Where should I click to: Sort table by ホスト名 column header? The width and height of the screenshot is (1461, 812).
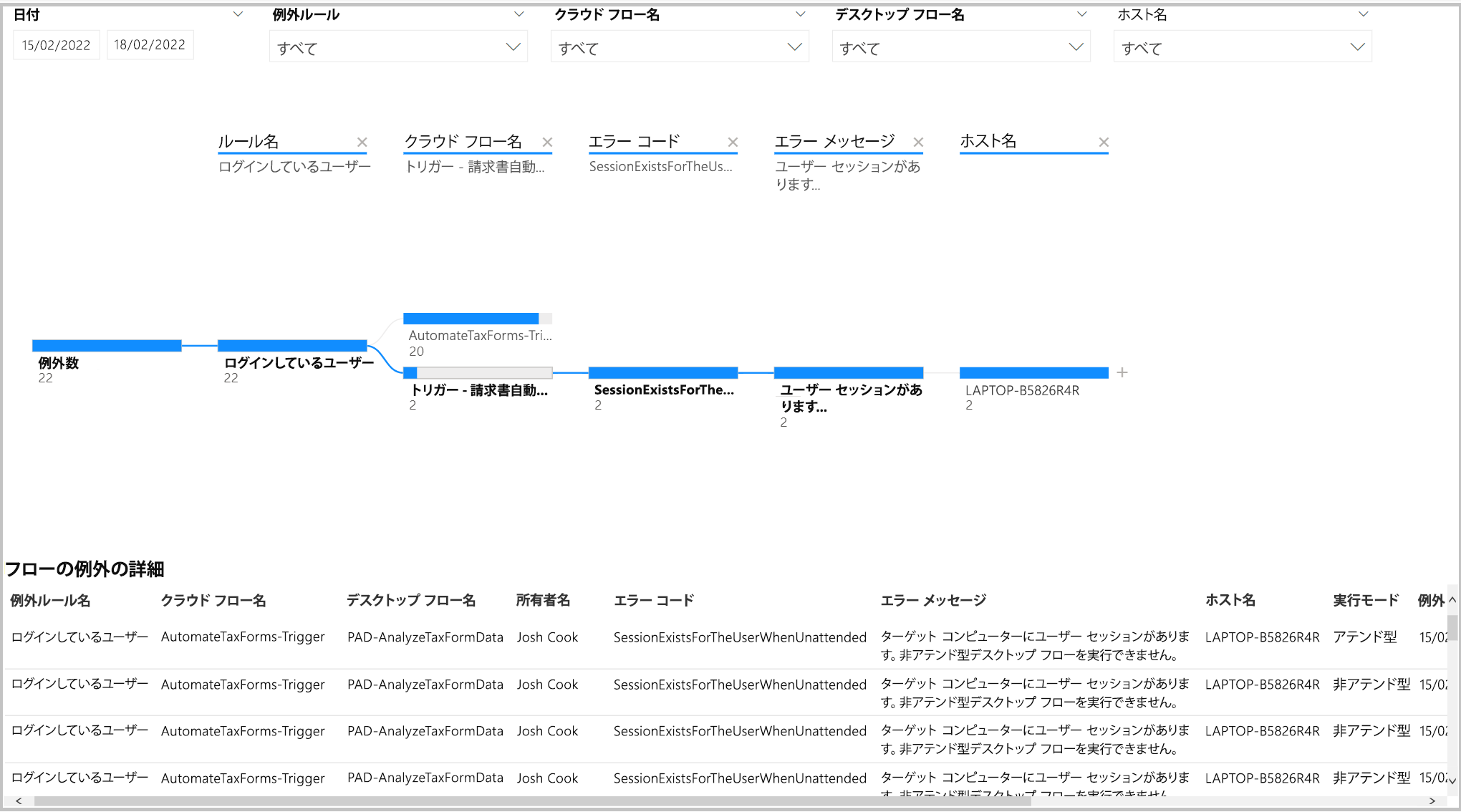pos(1230,600)
